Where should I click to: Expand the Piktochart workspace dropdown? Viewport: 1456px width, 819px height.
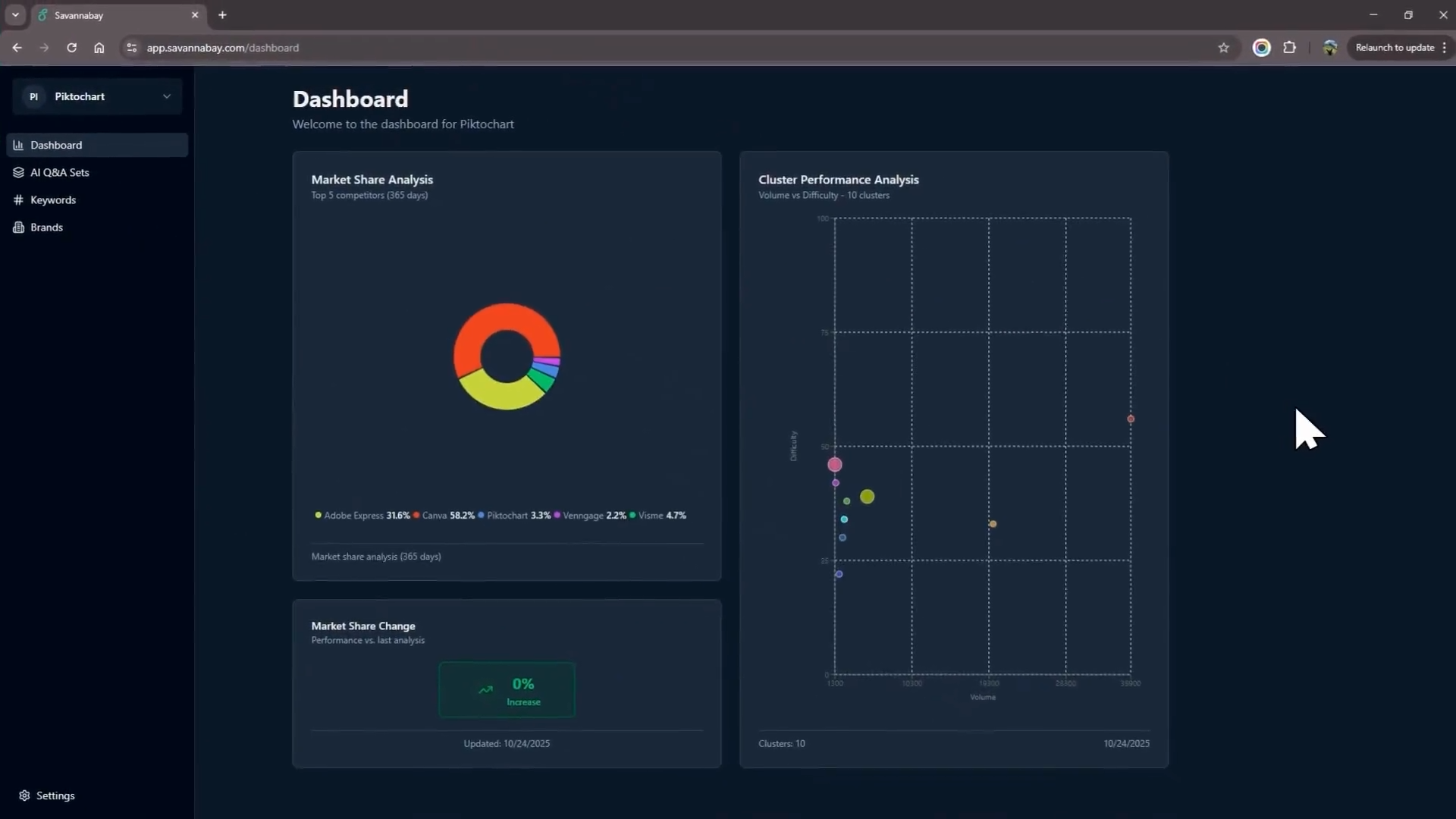pos(167,96)
